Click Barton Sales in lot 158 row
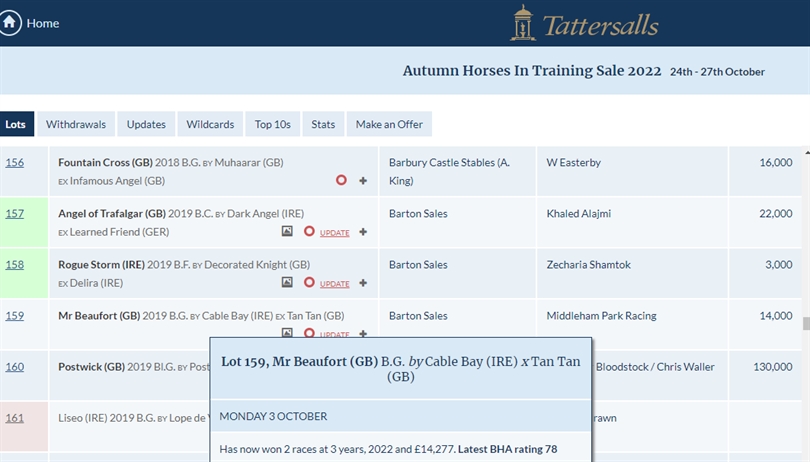The height and width of the screenshot is (462, 810). tap(418, 265)
